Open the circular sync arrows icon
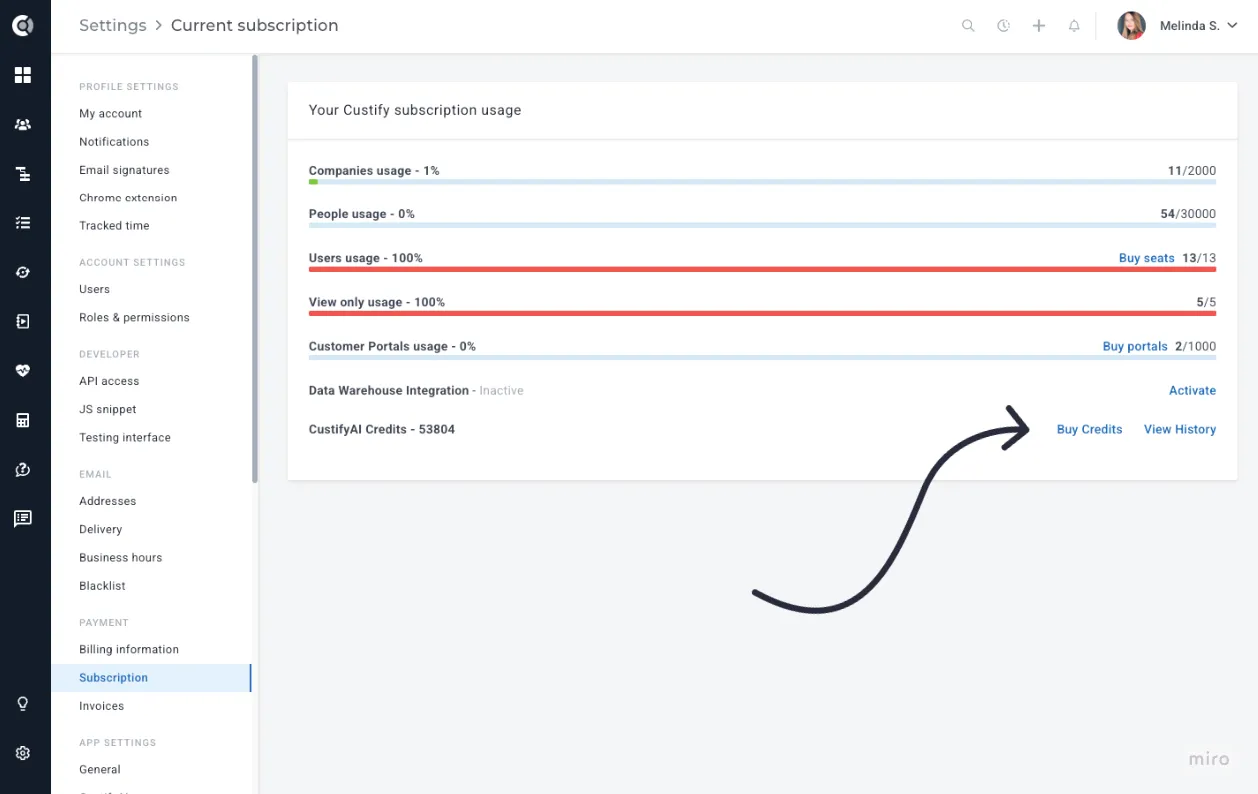The image size is (1258, 794). [x=23, y=272]
